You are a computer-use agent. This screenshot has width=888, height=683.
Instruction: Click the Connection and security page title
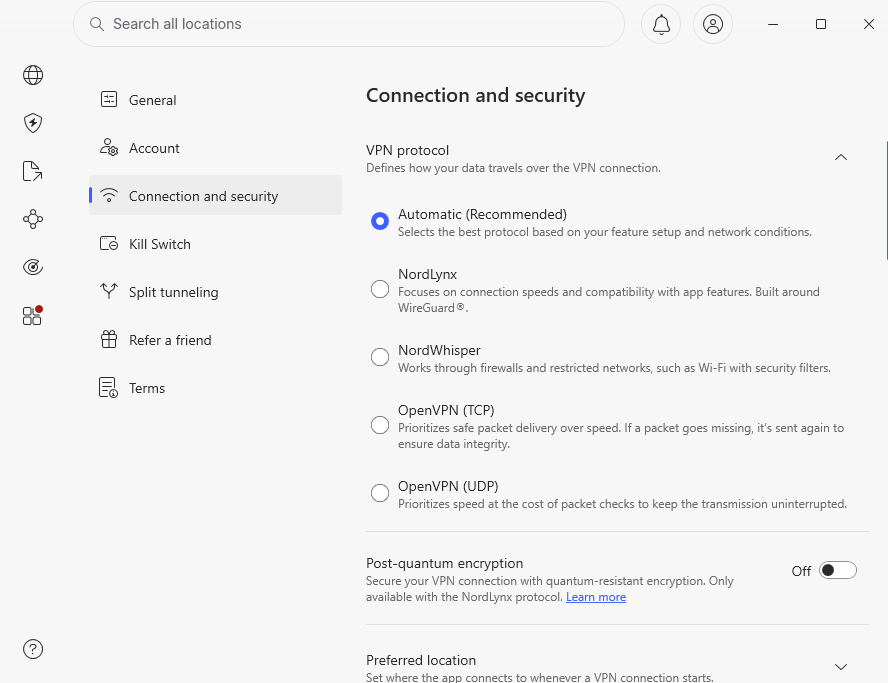(476, 95)
